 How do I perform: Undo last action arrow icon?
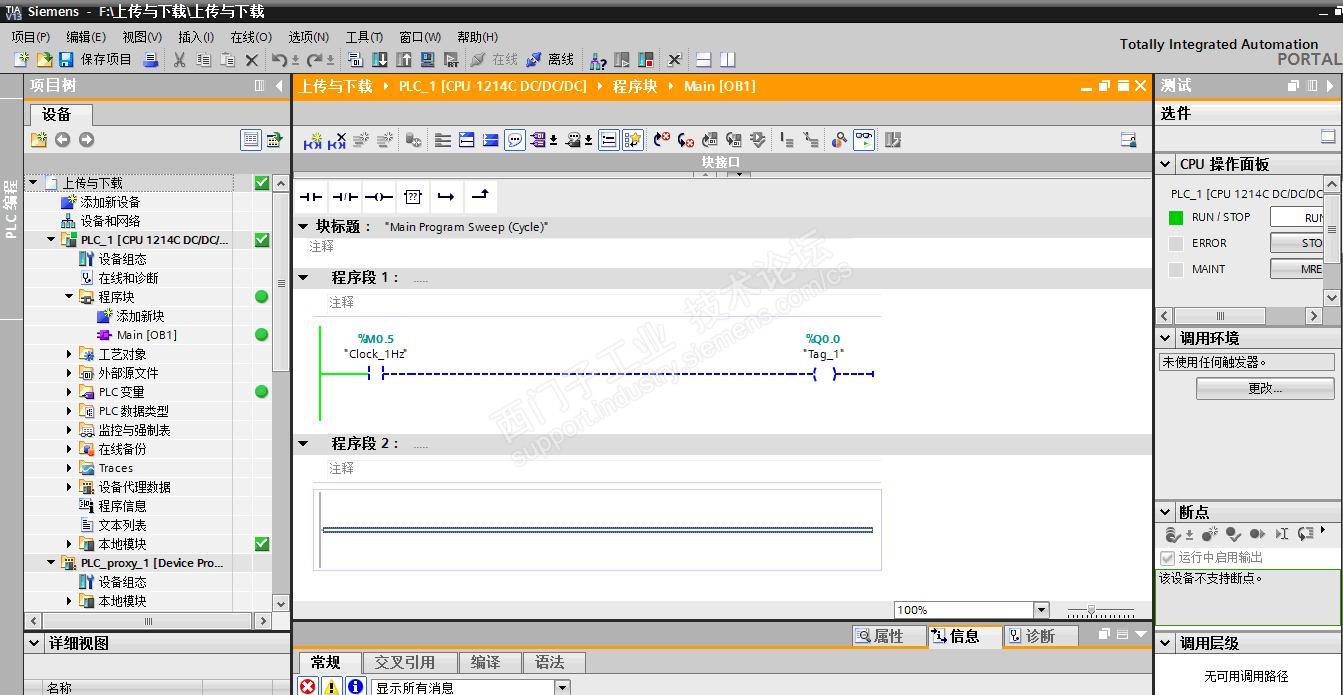pos(279,60)
